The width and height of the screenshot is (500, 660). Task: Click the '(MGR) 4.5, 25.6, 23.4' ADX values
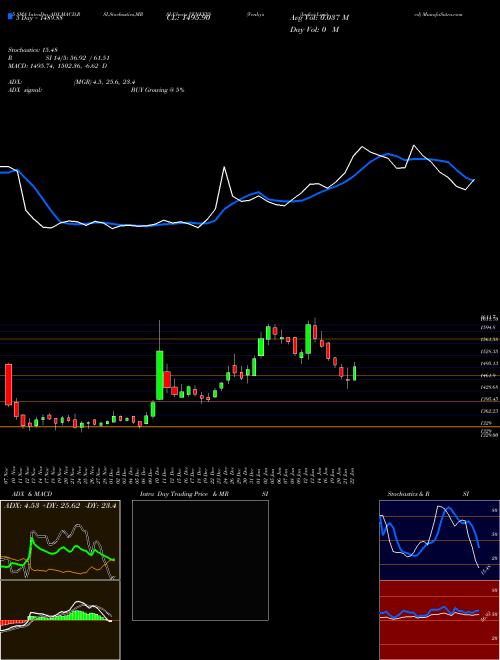[104, 82]
